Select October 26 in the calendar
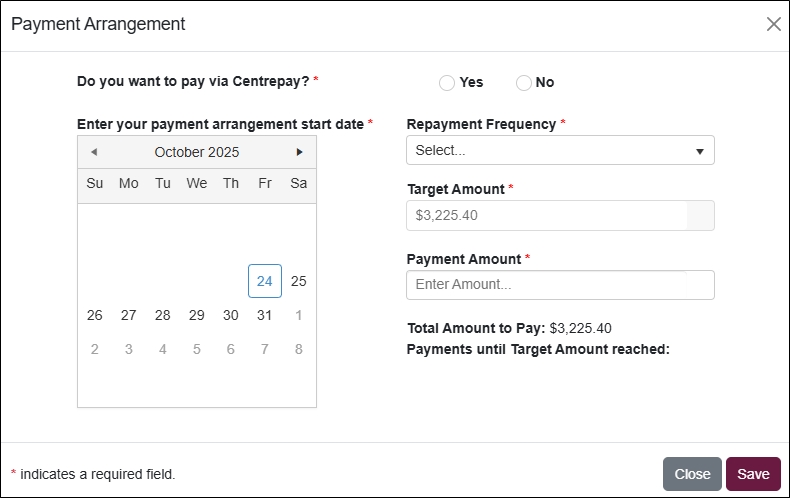Image resolution: width=790 pixels, height=498 pixels. point(95,315)
